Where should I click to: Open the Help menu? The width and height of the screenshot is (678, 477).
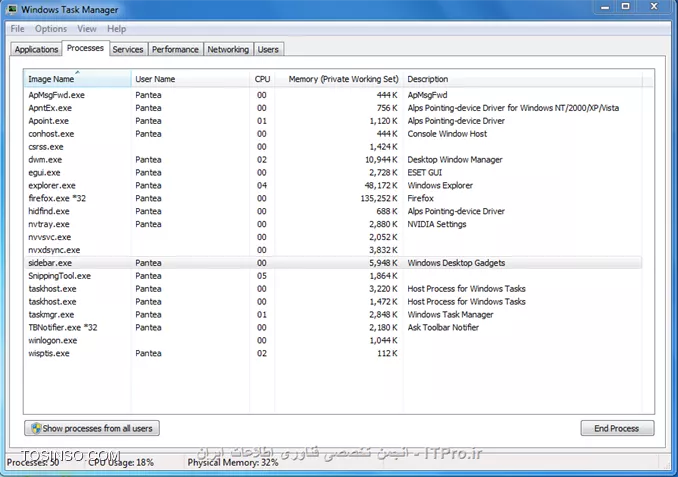coord(117,29)
